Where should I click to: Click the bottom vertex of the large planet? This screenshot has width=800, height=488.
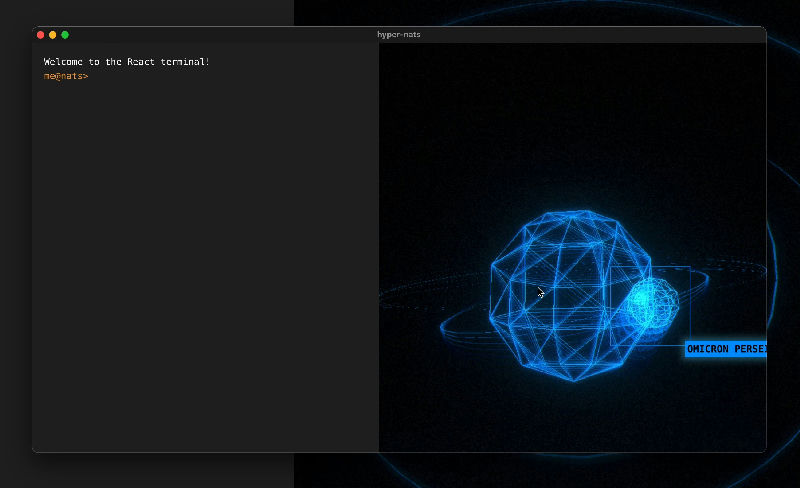pos(572,380)
